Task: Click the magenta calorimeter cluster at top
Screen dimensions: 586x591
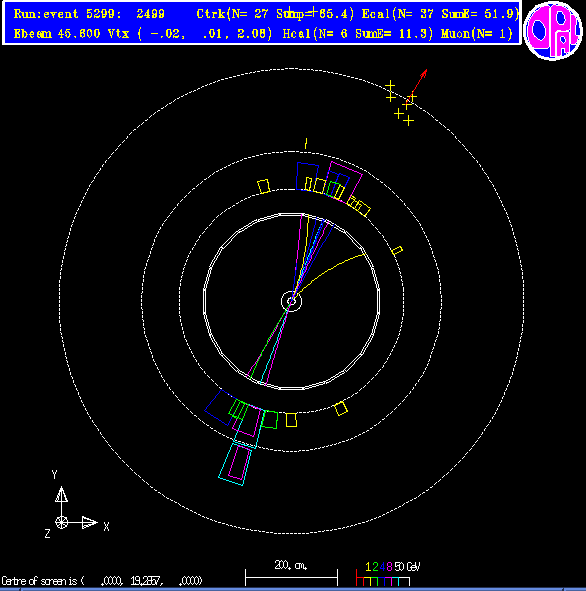Action: (345, 182)
